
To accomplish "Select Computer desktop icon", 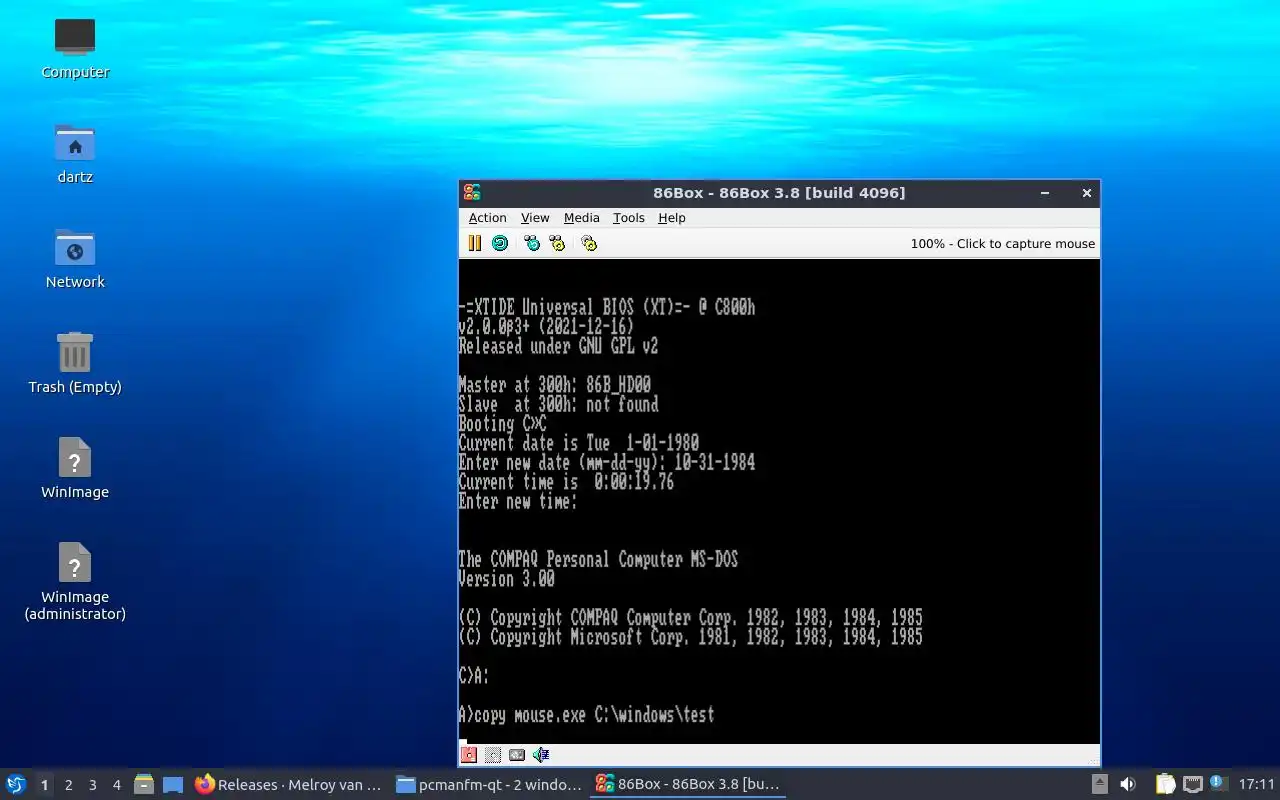I will pyautogui.click(x=75, y=49).
